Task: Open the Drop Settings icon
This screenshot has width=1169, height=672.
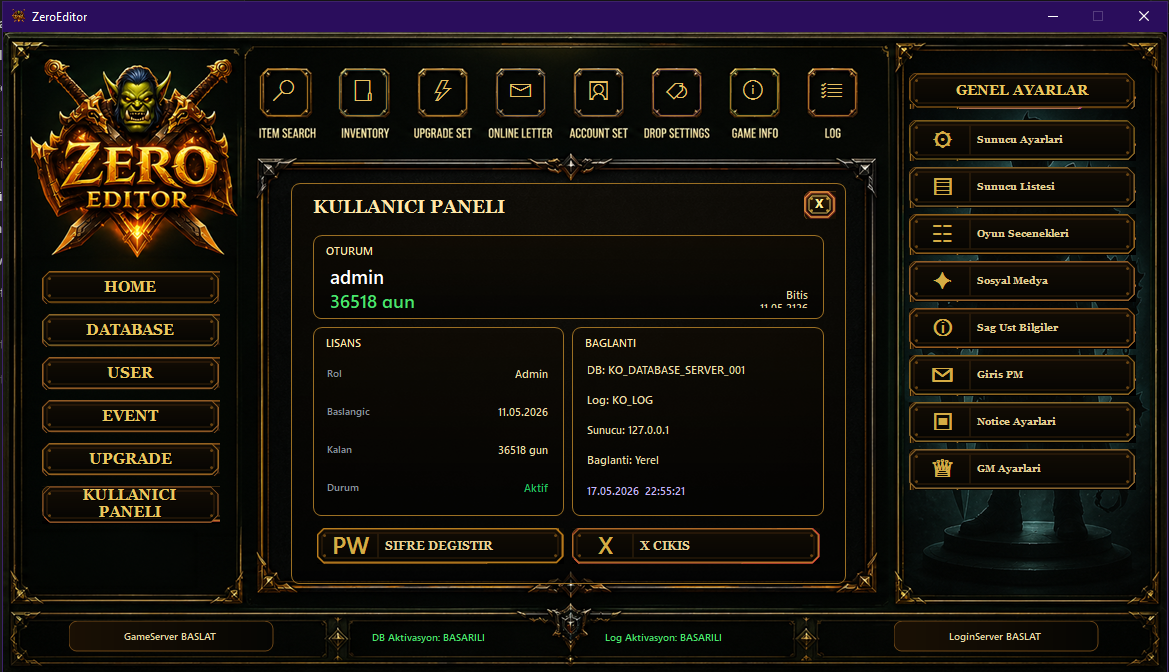Action: pos(676,92)
